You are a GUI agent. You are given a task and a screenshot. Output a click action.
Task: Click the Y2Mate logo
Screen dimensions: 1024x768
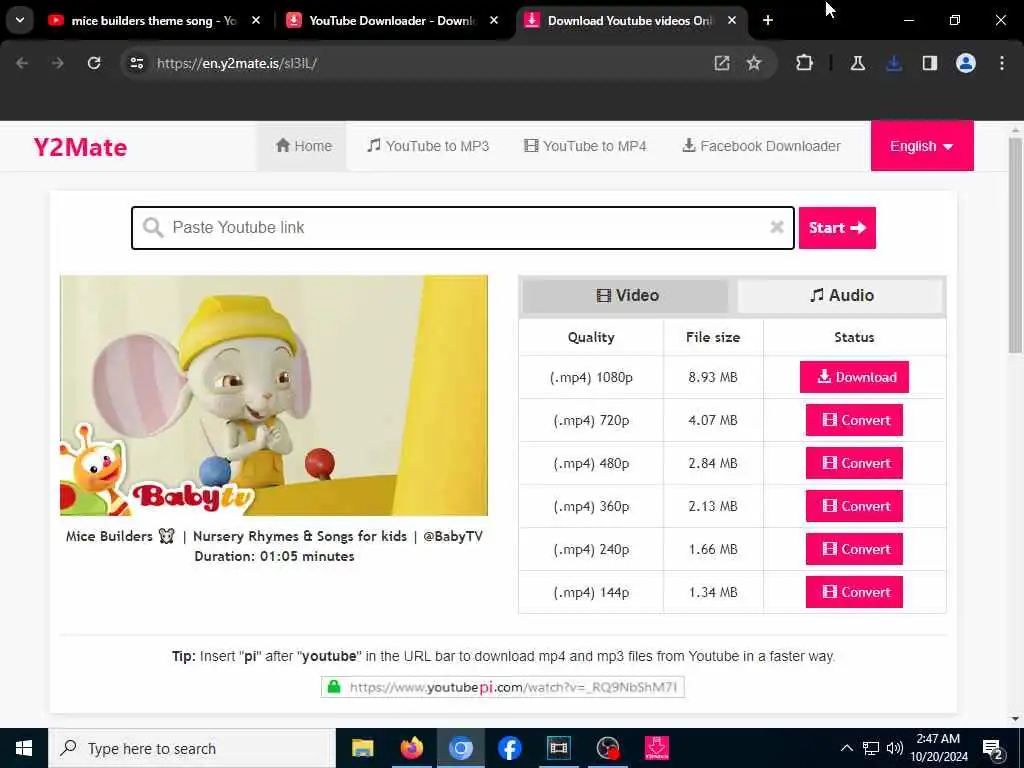[80, 147]
